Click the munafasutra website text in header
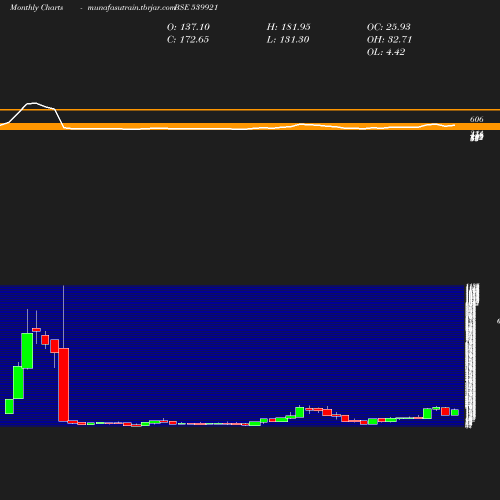 pos(131,8)
